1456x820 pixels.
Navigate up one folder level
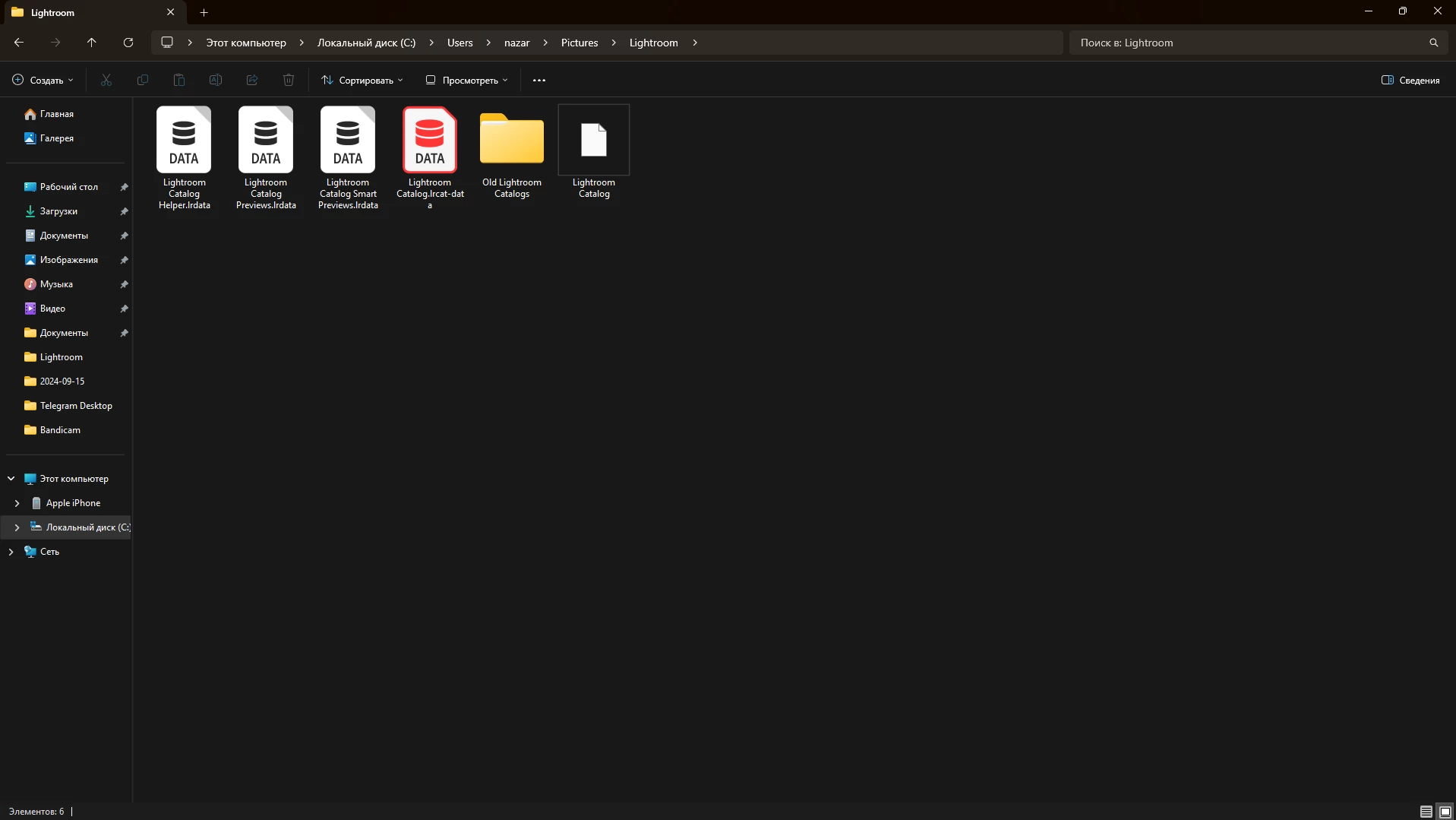pos(92,43)
